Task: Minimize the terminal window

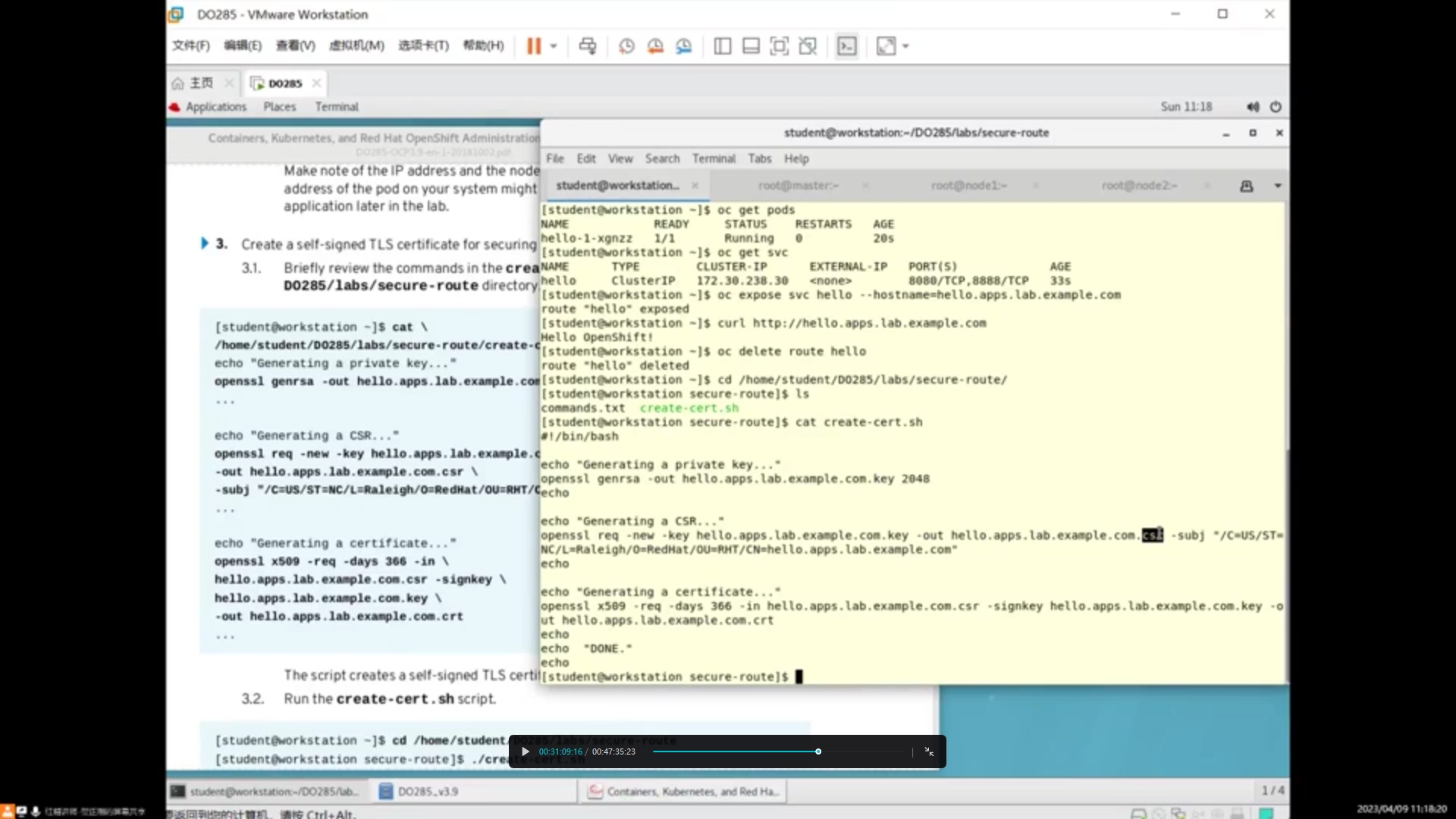Action: pos(1225,133)
